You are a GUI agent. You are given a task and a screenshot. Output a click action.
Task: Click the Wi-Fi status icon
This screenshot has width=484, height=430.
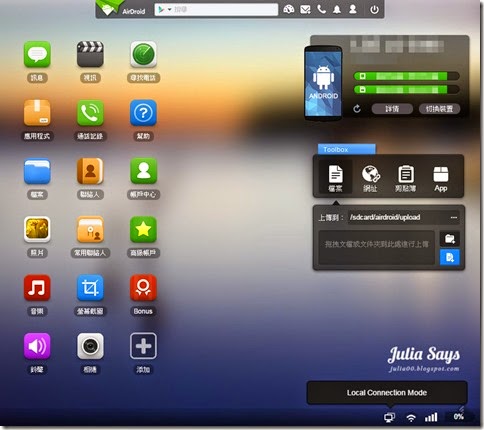[411, 418]
